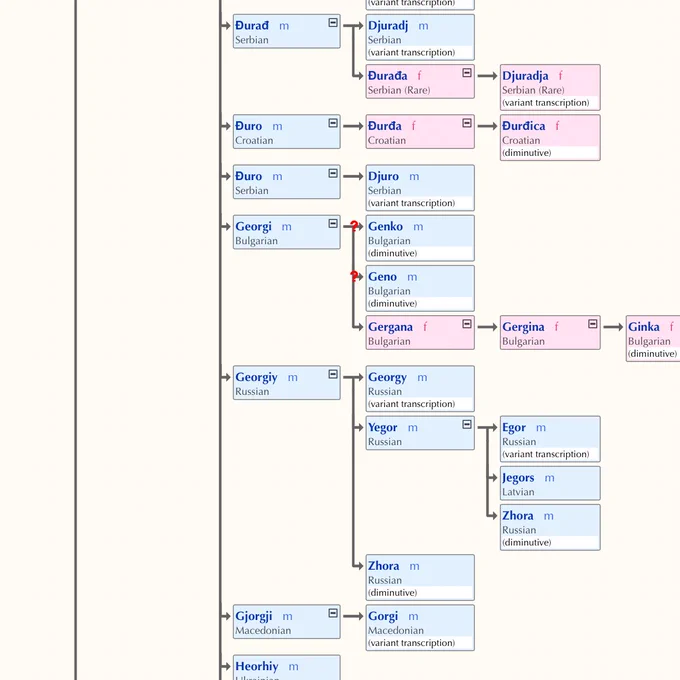The width and height of the screenshot is (680, 680).
Task: Collapse the Đurađa Serbian (Rare) branch
Action: click(x=467, y=73)
